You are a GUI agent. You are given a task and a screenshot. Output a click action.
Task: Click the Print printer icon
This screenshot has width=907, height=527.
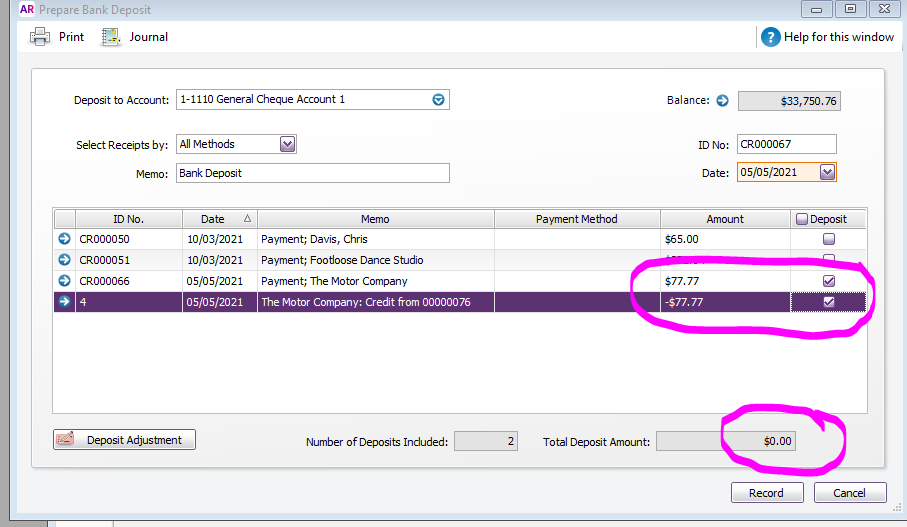click(x=40, y=37)
